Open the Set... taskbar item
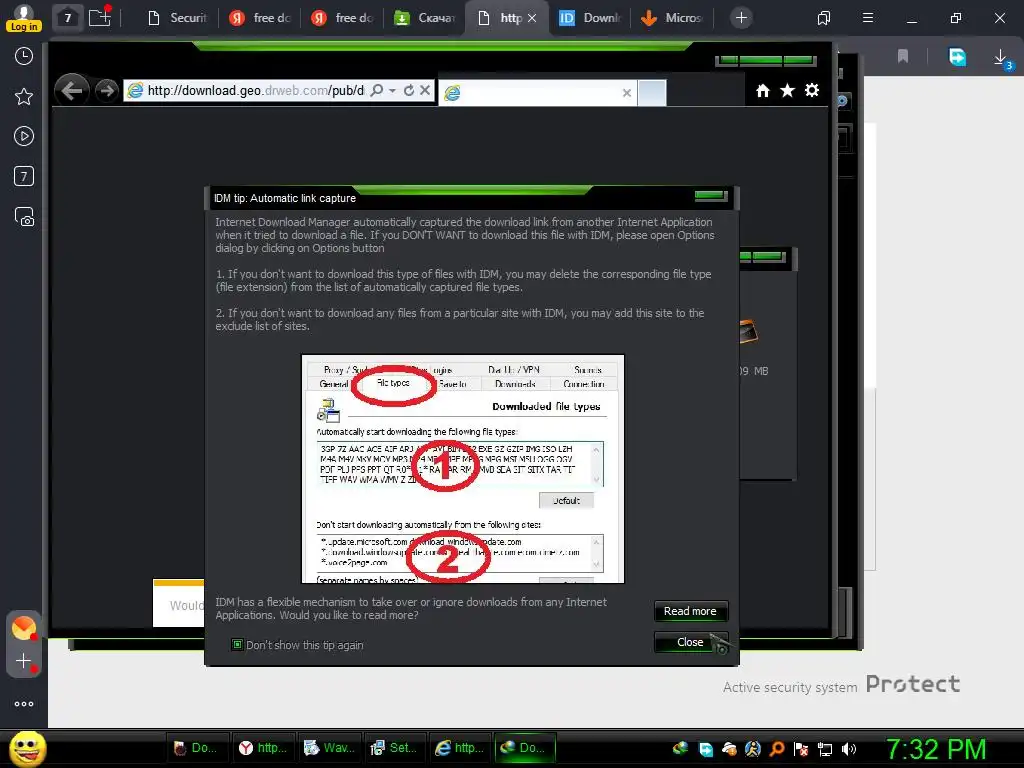Image resolution: width=1024 pixels, height=768 pixels. coord(394,748)
